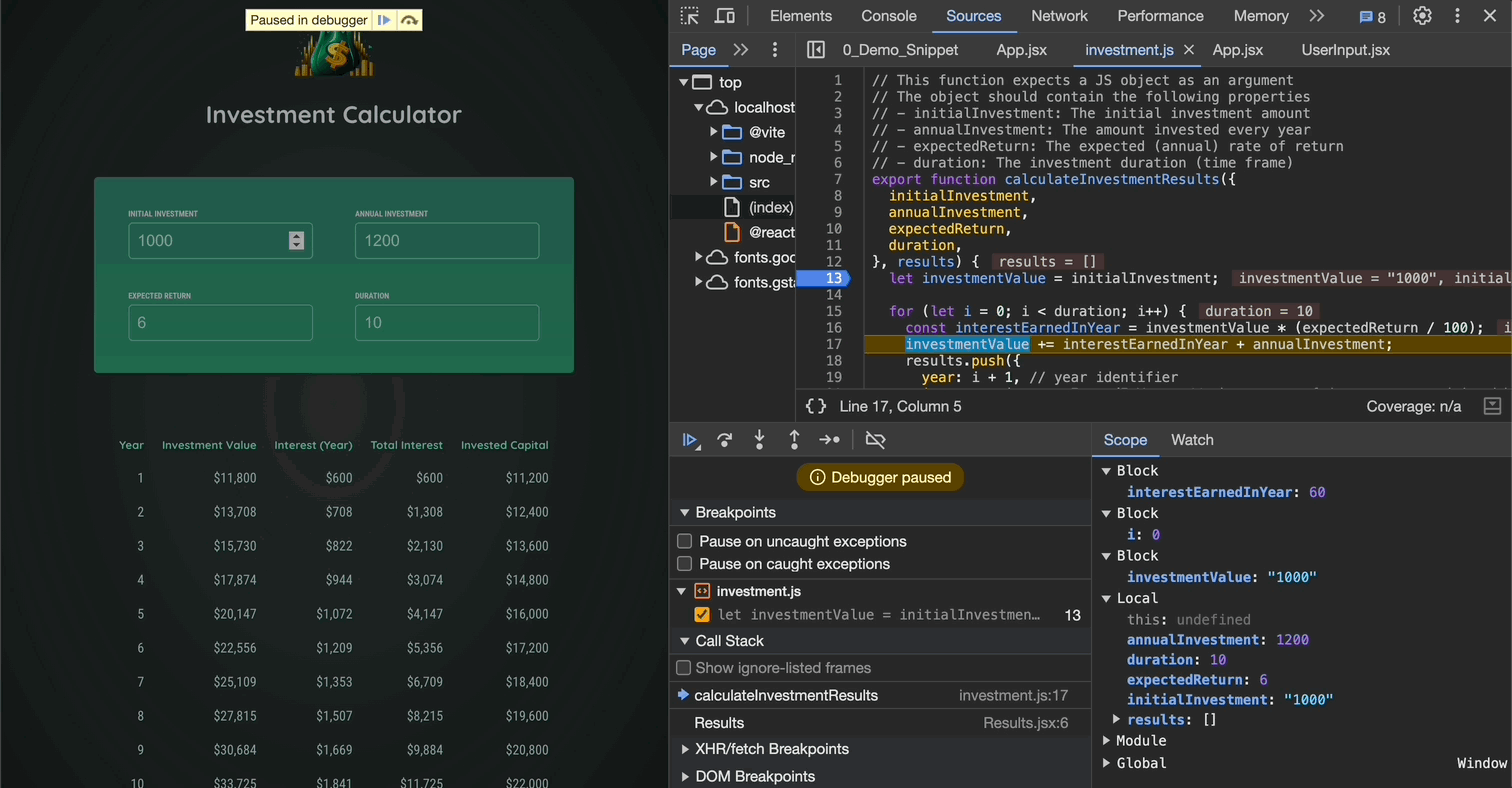Viewport: 1512px width, 788px height.
Task: Open DevTools settings gear
Action: (x=1422, y=16)
